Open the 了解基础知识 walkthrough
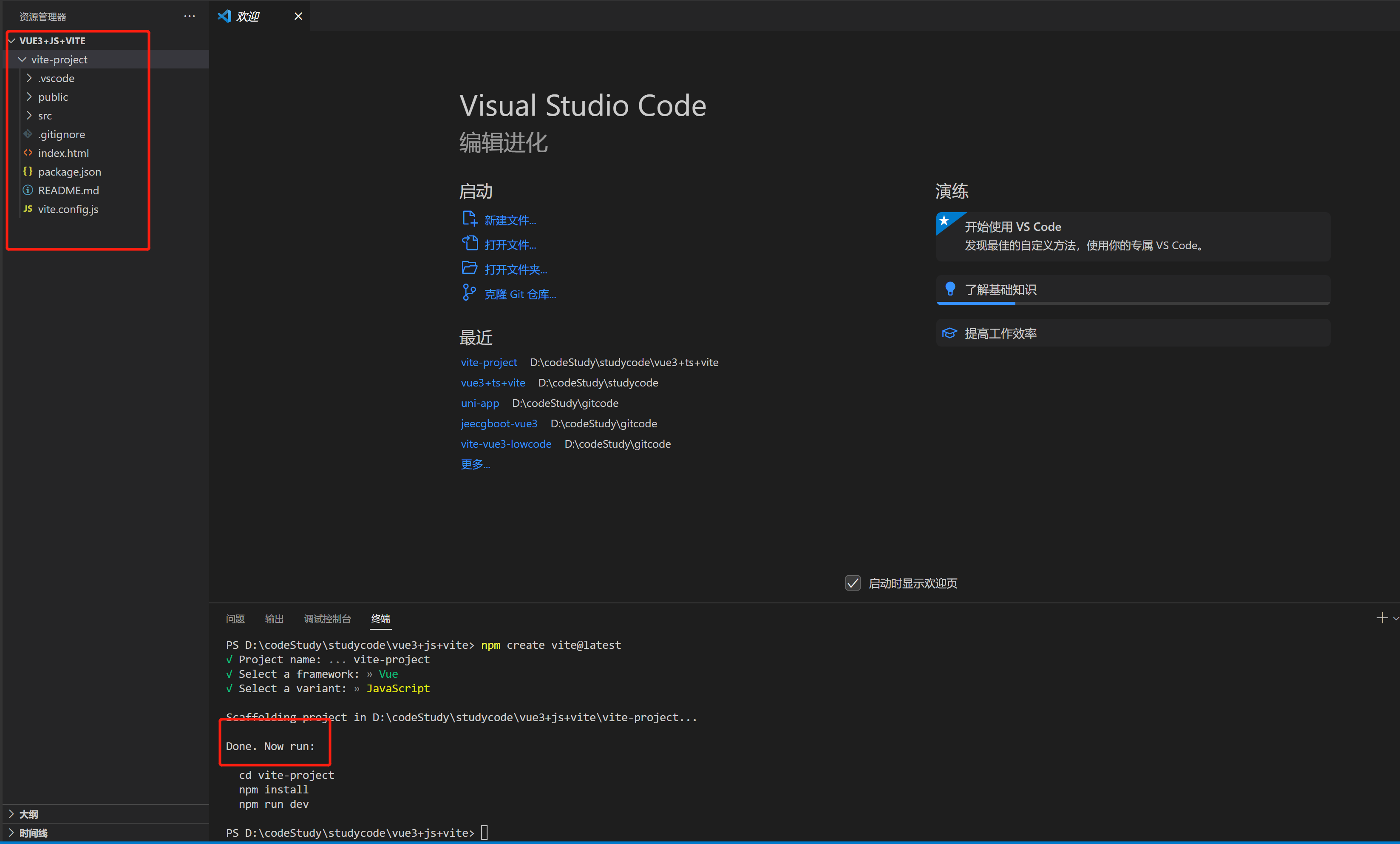This screenshot has height=844, width=1400. pos(1133,290)
